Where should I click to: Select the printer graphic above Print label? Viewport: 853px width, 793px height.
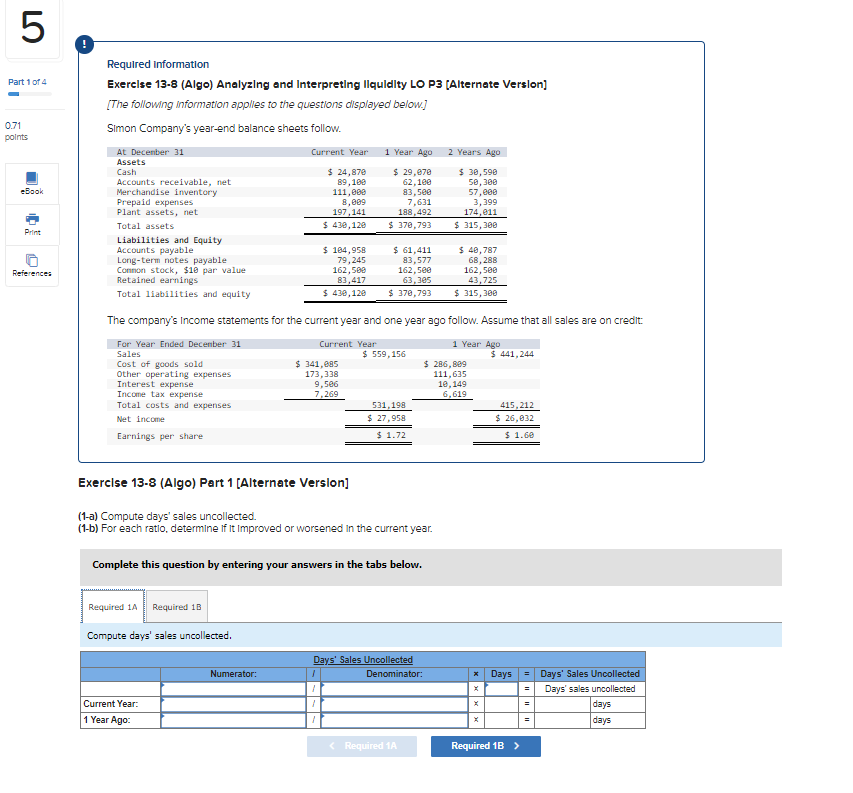31,218
